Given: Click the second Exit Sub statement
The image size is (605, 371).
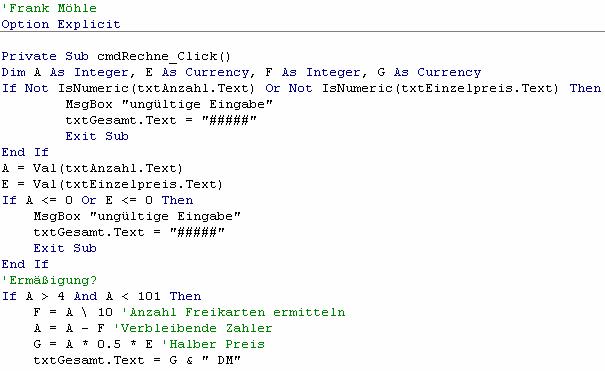Looking at the screenshot, I should click(x=65, y=248).
